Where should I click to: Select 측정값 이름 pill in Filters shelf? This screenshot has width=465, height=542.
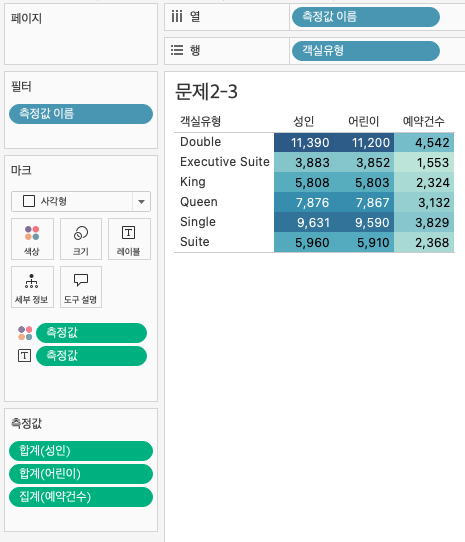tap(81, 114)
